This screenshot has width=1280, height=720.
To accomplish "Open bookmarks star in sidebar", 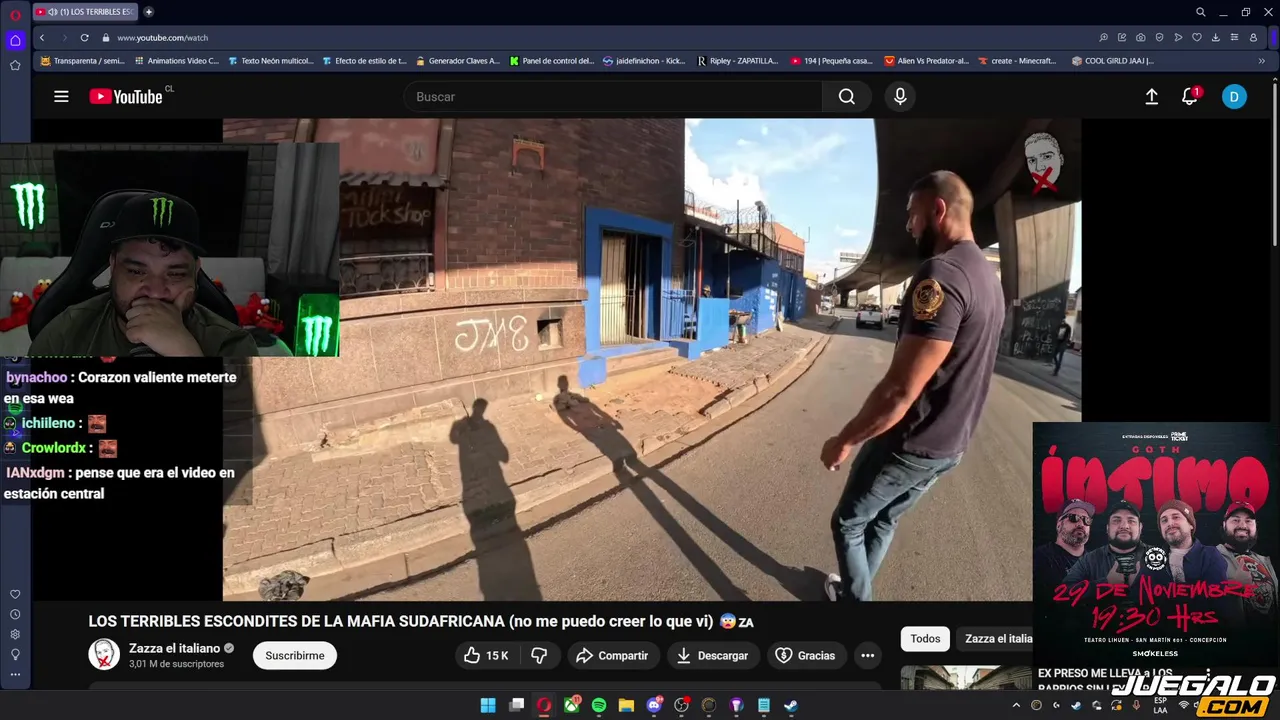I will (x=15, y=66).
